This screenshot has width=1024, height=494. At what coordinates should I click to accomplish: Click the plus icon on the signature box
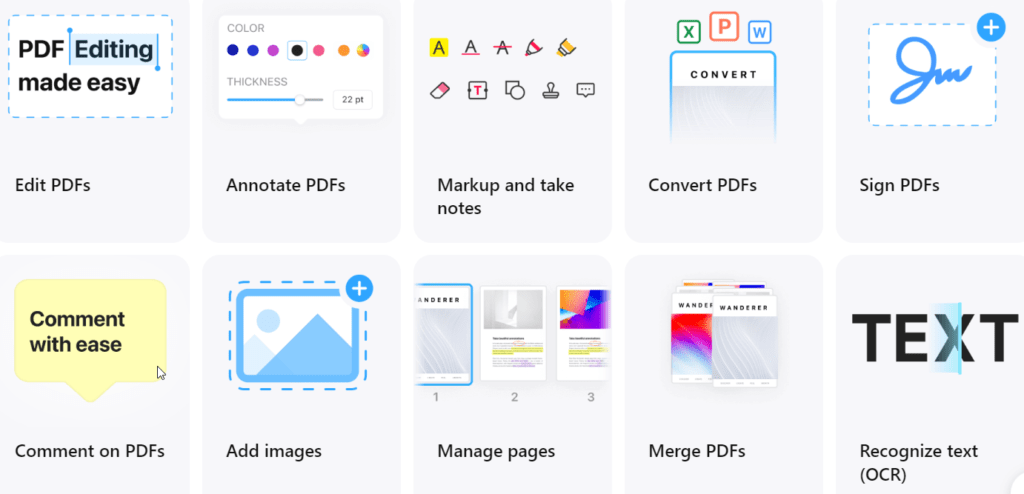[991, 27]
